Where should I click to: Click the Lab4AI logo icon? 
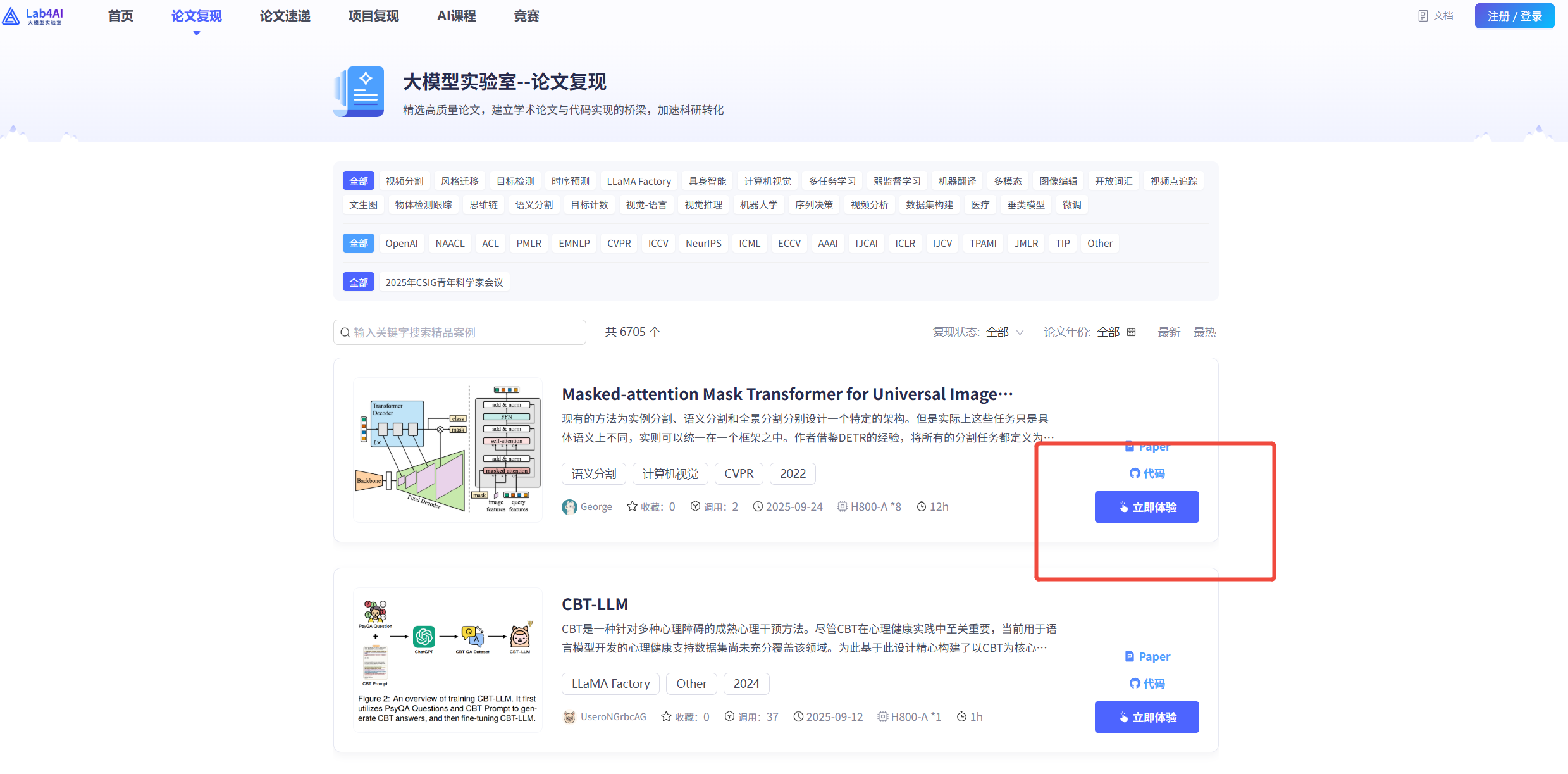(x=11, y=16)
